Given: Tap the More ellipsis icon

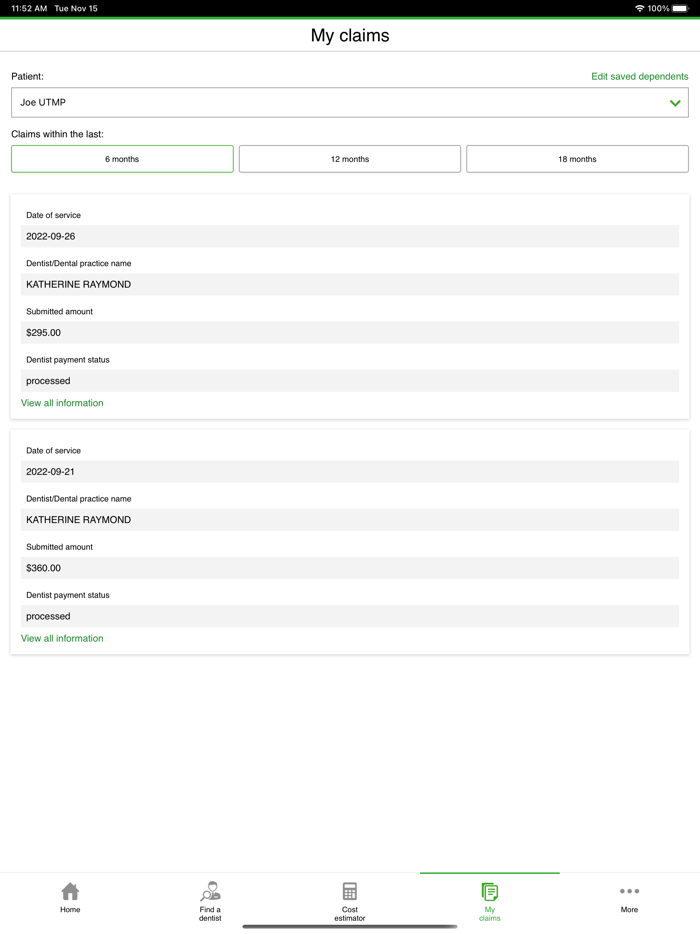Looking at the screenshot, I should click(629, 892).
